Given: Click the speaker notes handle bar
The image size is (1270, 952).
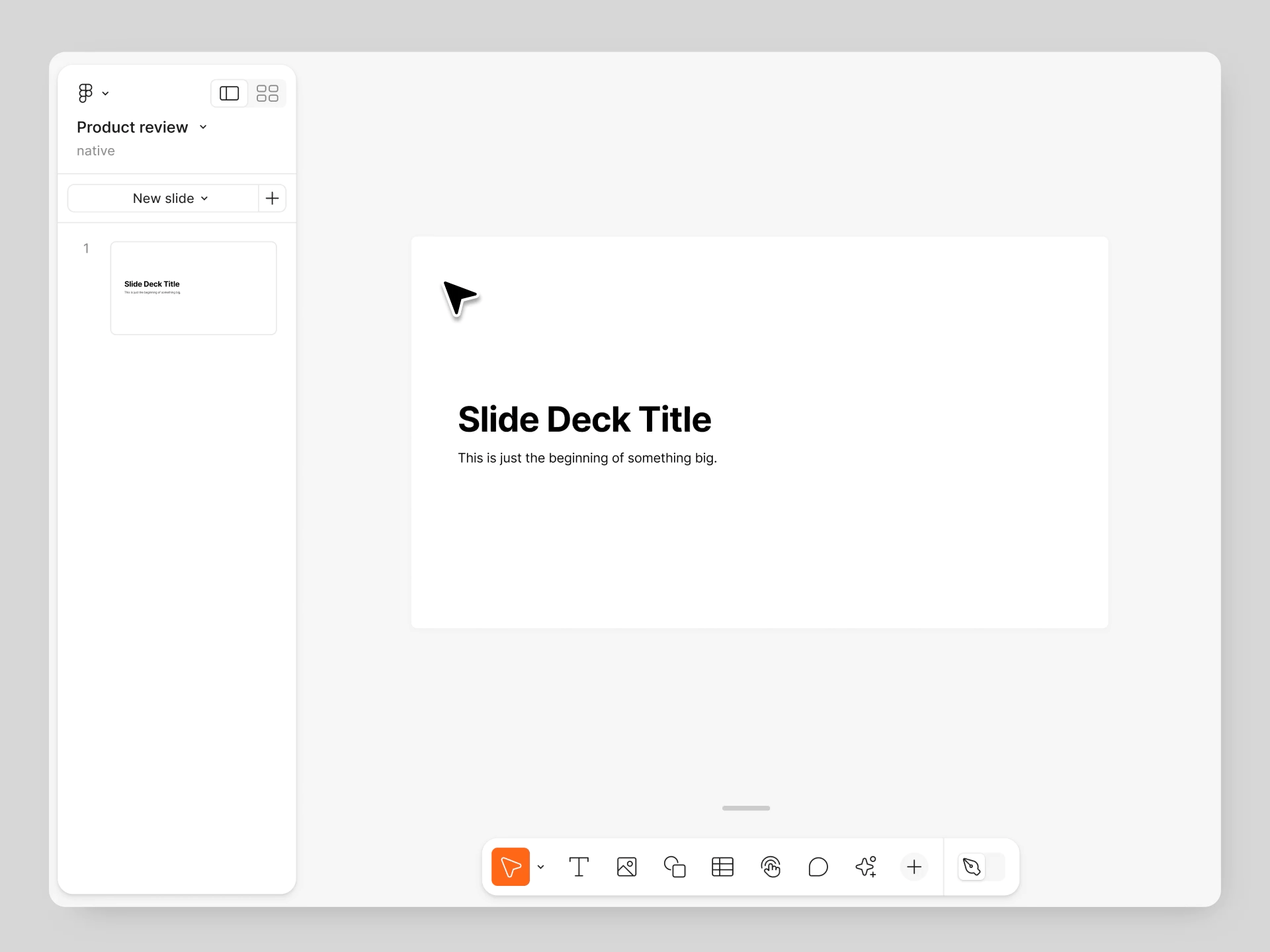Looking at the screenshot, I should point(746,808).
